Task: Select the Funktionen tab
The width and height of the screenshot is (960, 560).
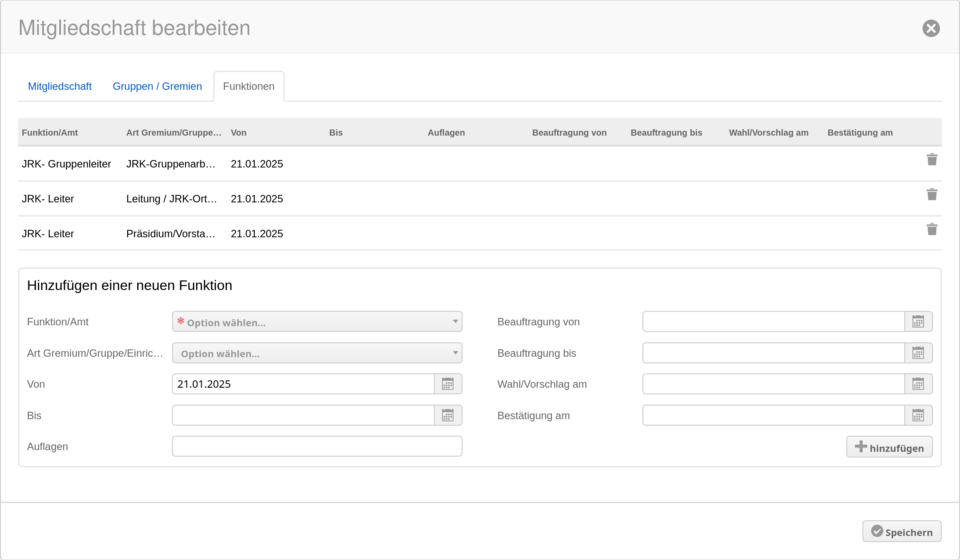Action: (x=249, y=87)
